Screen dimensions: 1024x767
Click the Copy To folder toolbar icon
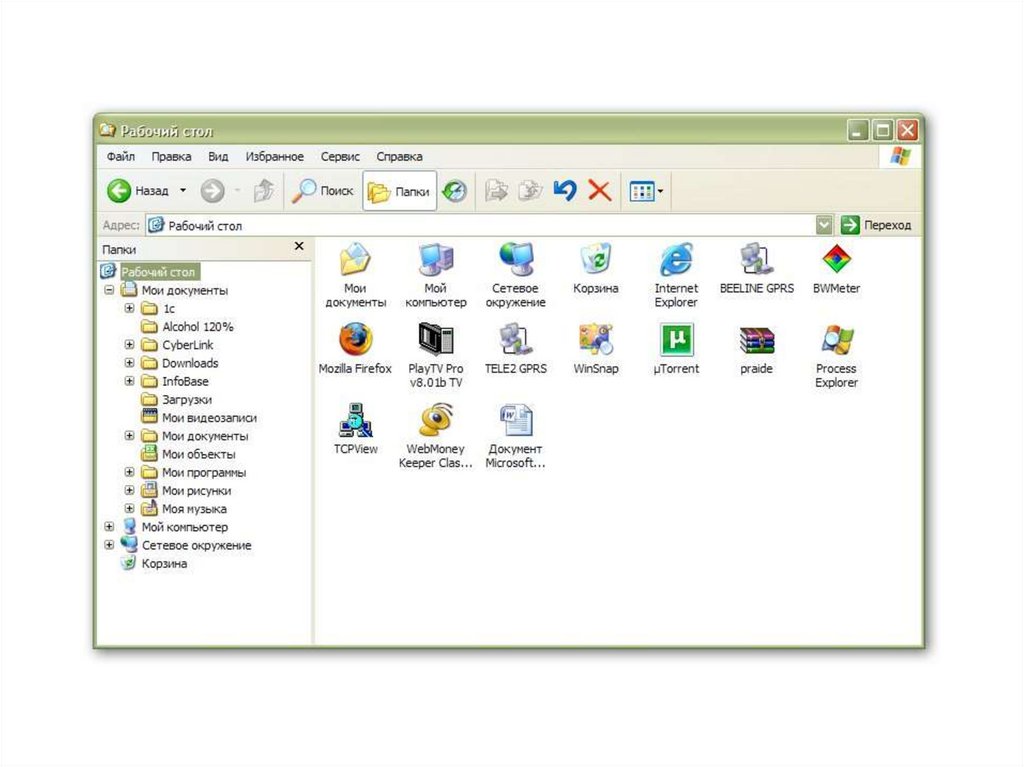pos(530,191)
